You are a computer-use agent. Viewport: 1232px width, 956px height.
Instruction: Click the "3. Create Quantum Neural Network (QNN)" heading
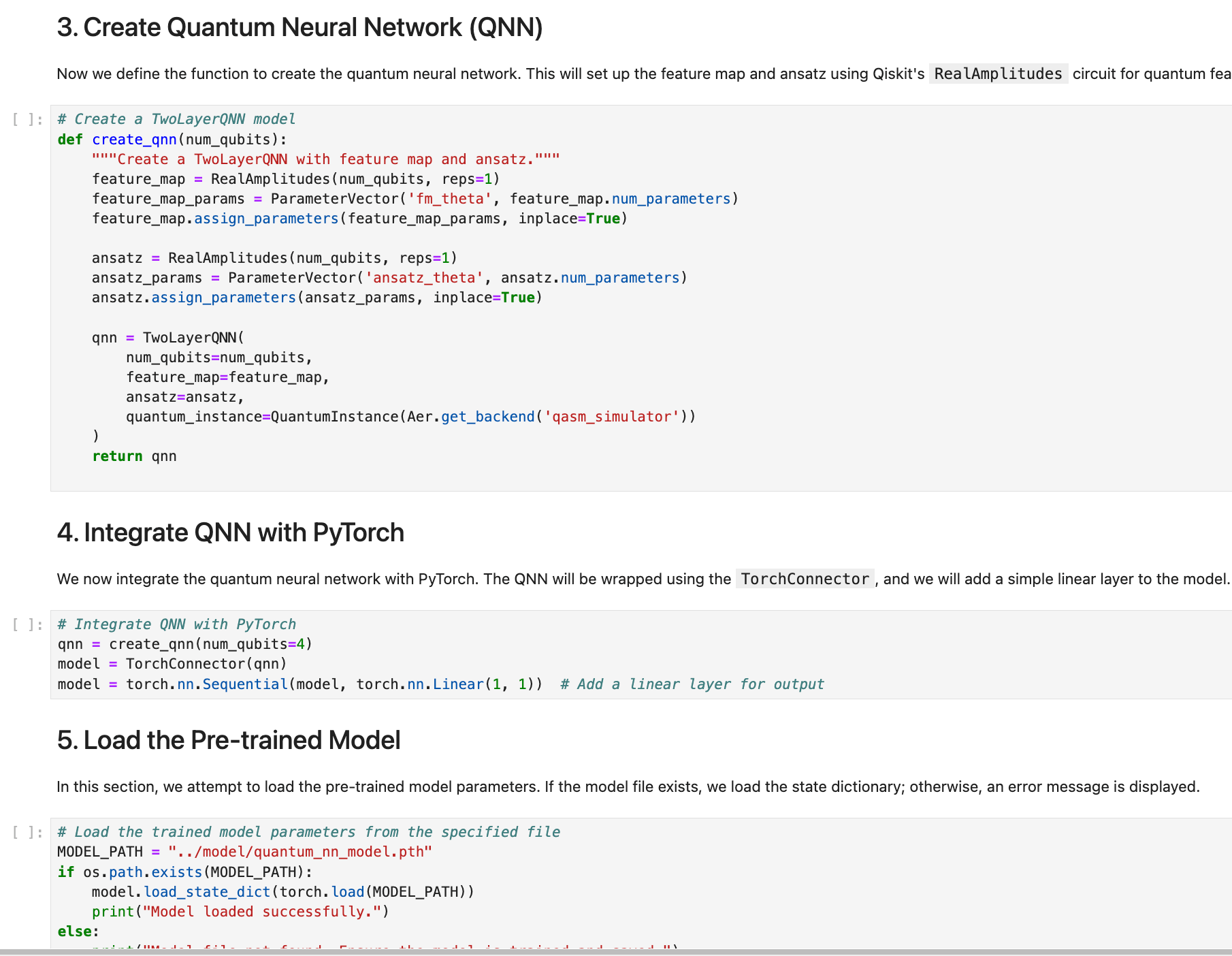click(x=299, y=28)
